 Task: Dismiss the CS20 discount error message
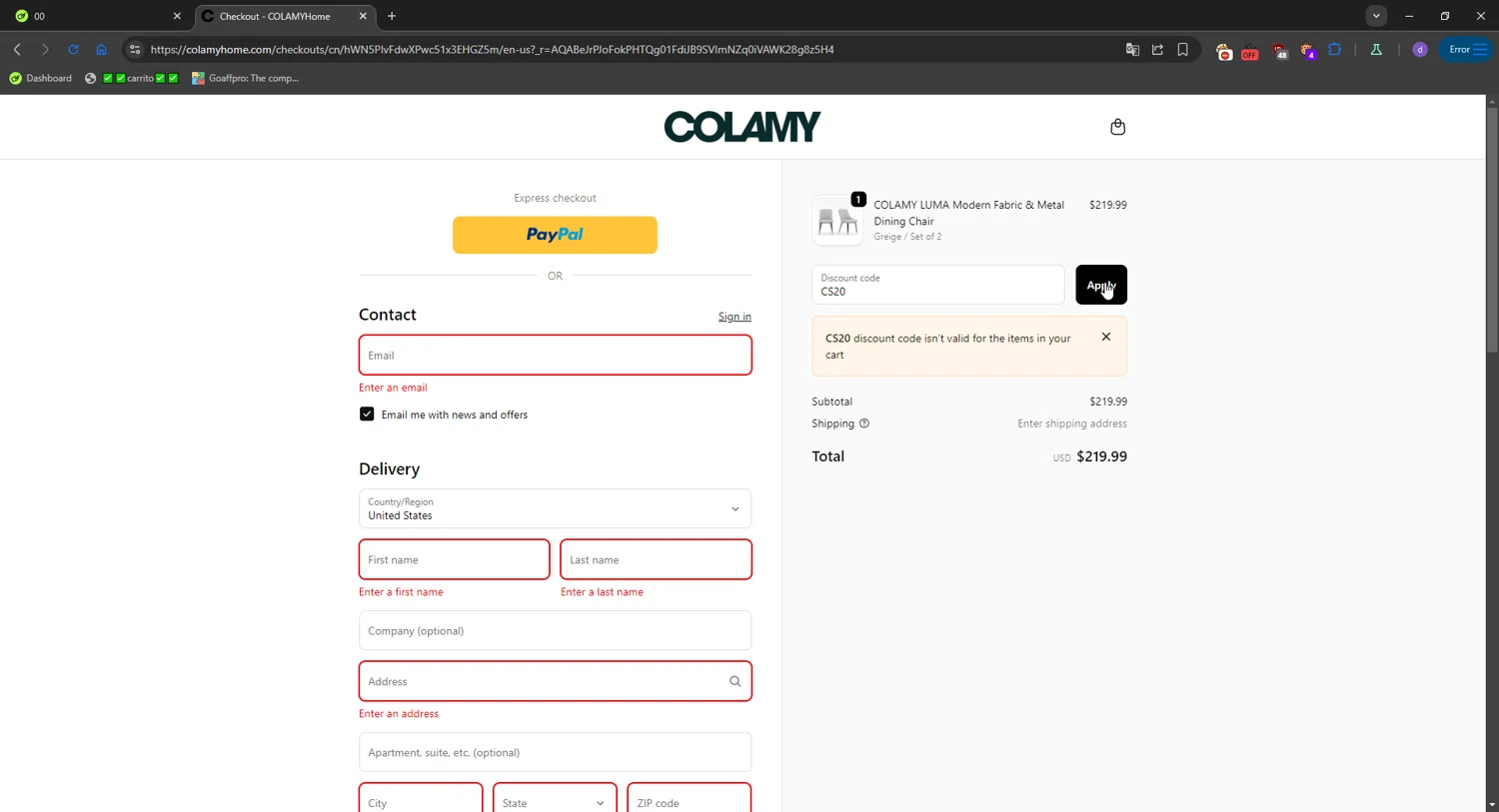tap(1106, 337)
